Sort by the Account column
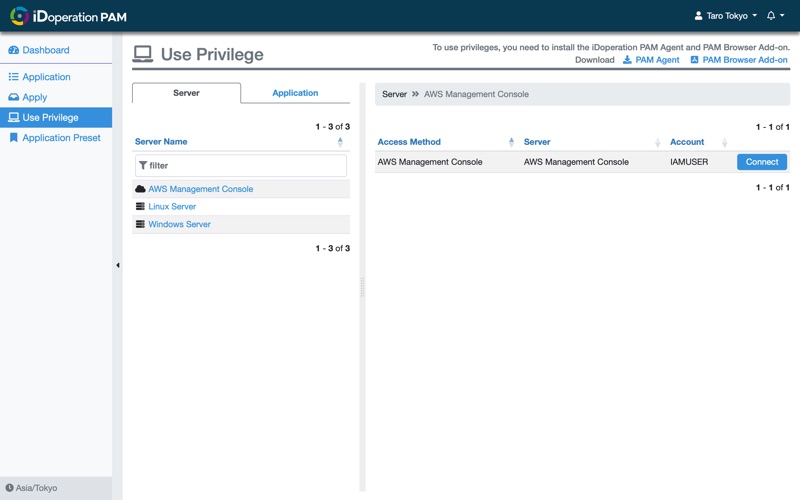 [x=687, y=142]
